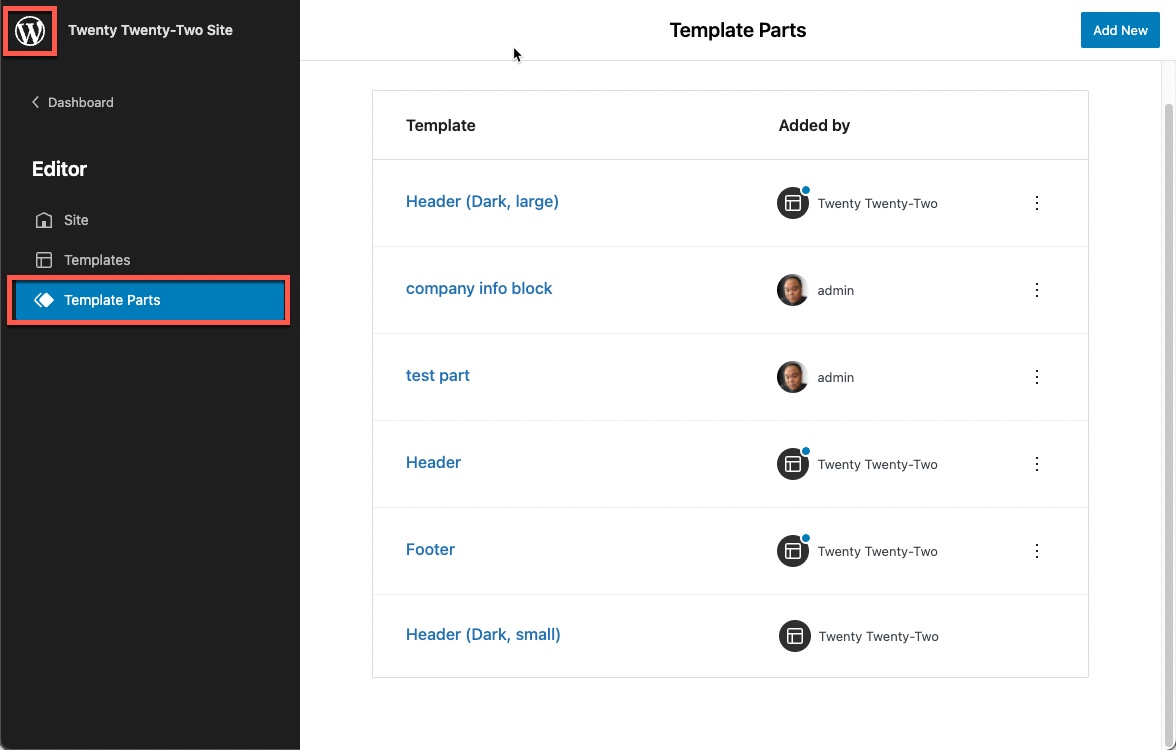
Task: Select Site in the Editor sidebar
Action: [x=76, y=220]
